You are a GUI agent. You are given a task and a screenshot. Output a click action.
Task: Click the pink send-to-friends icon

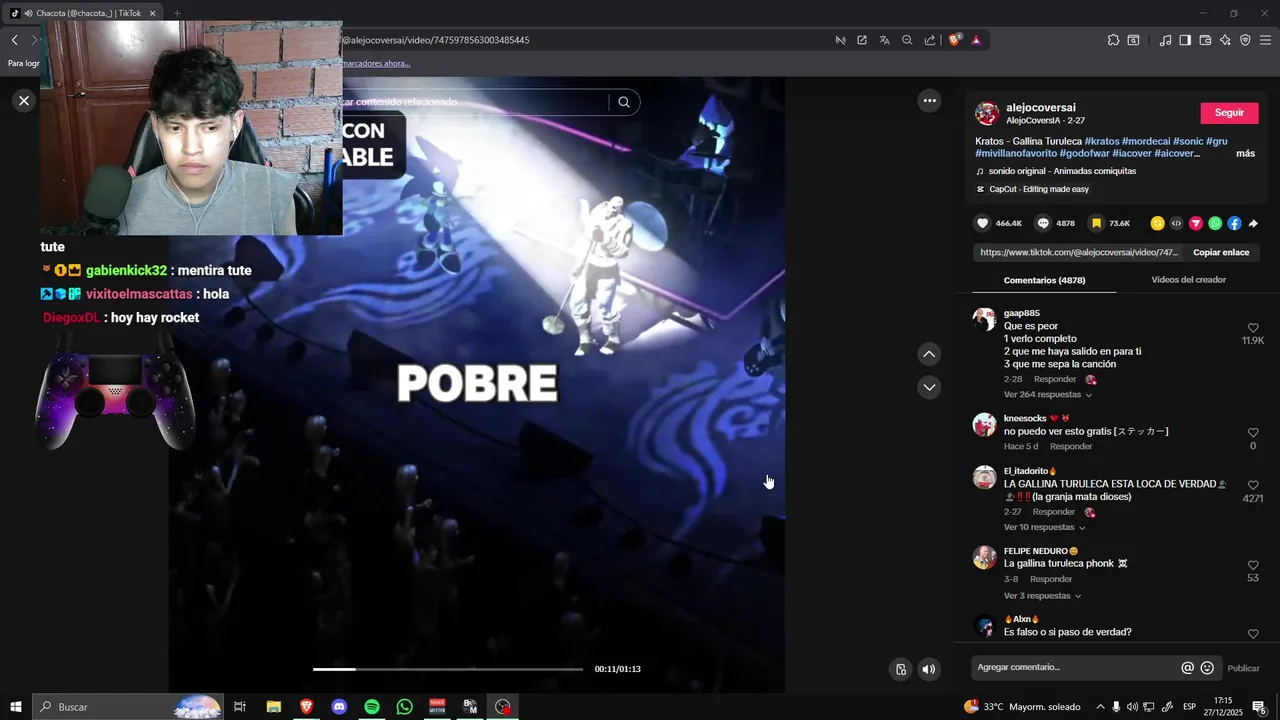pos(1195,223)
